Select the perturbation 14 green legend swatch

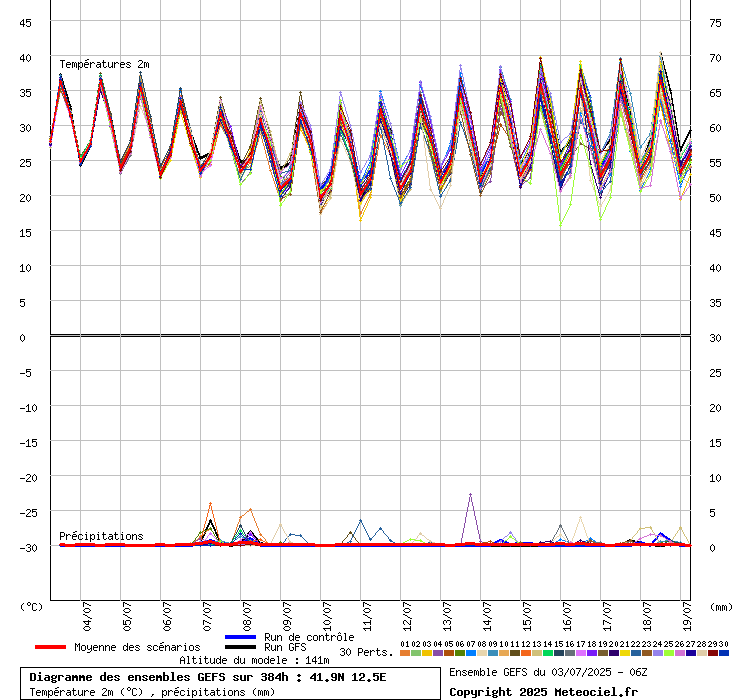(x=547, y=653)
